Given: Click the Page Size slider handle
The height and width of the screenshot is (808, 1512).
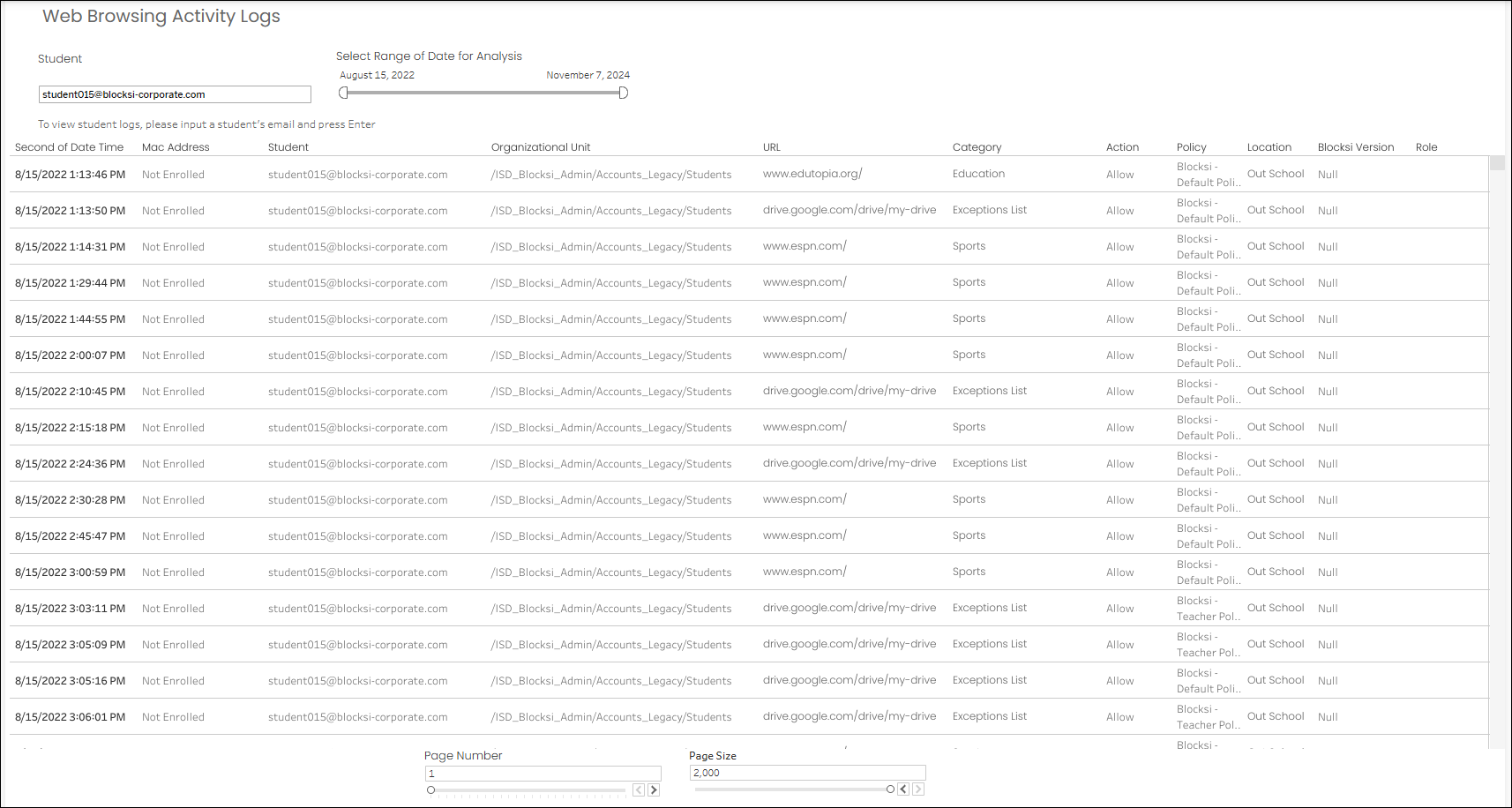Looking at the screenshot, I should click(x=890, y=789).
